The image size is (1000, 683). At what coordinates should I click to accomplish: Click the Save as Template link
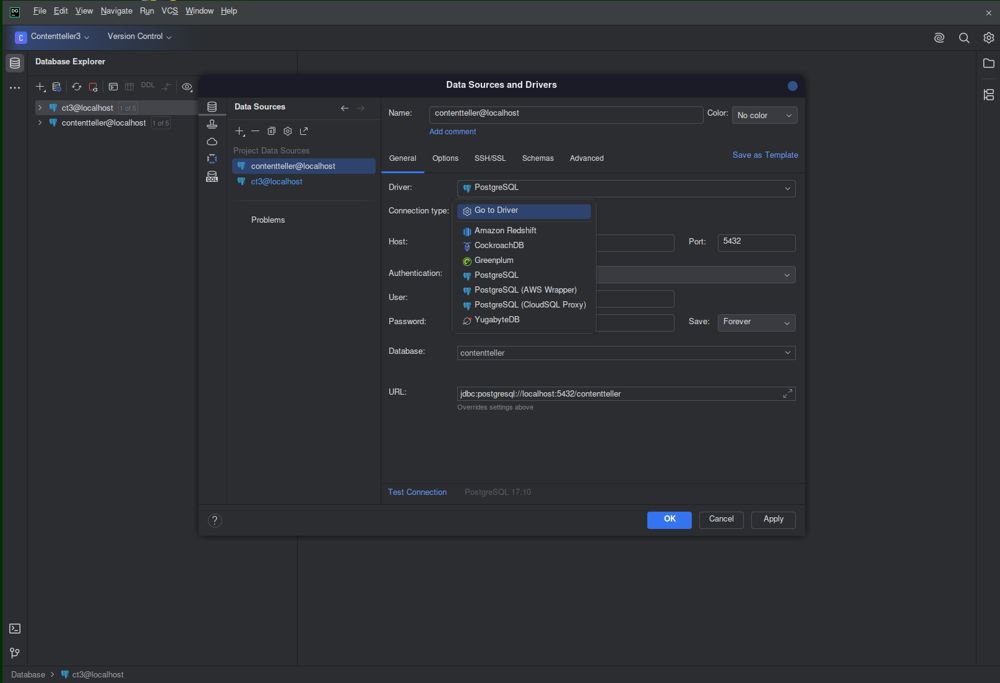coord(765,155)
